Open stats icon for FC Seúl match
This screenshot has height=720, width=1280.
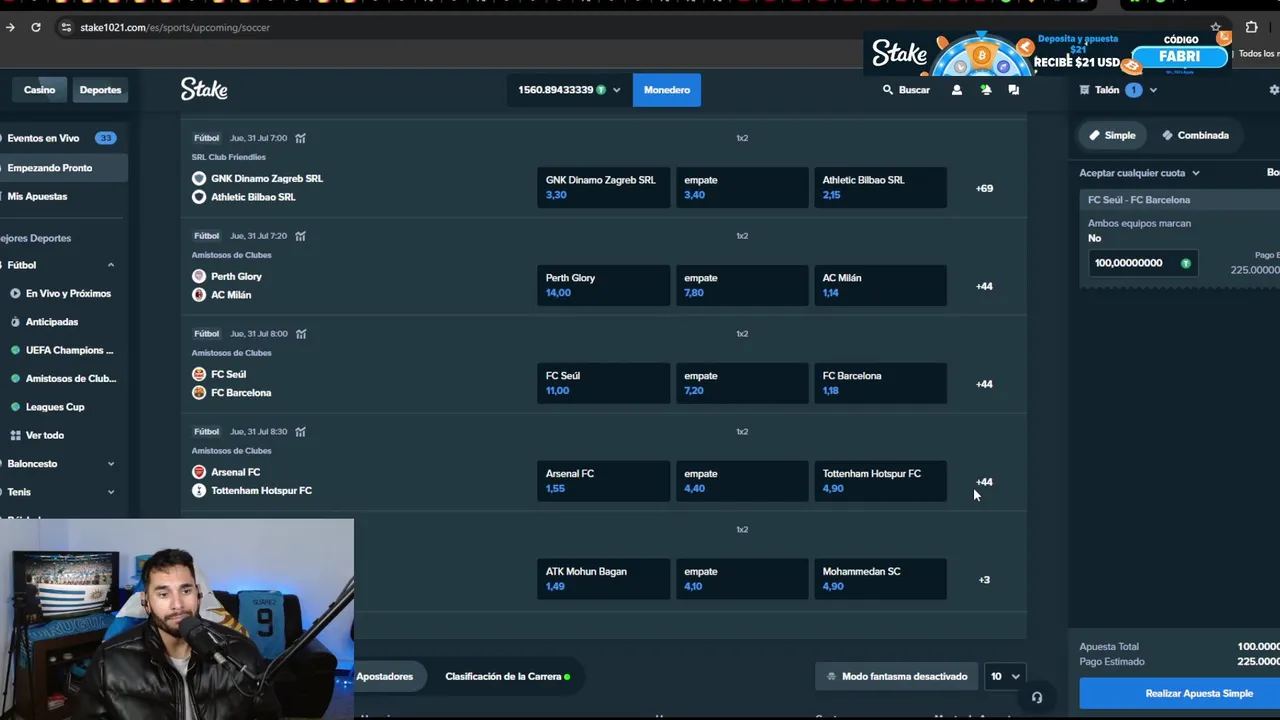pyautogui.click(x=300, y=334)
